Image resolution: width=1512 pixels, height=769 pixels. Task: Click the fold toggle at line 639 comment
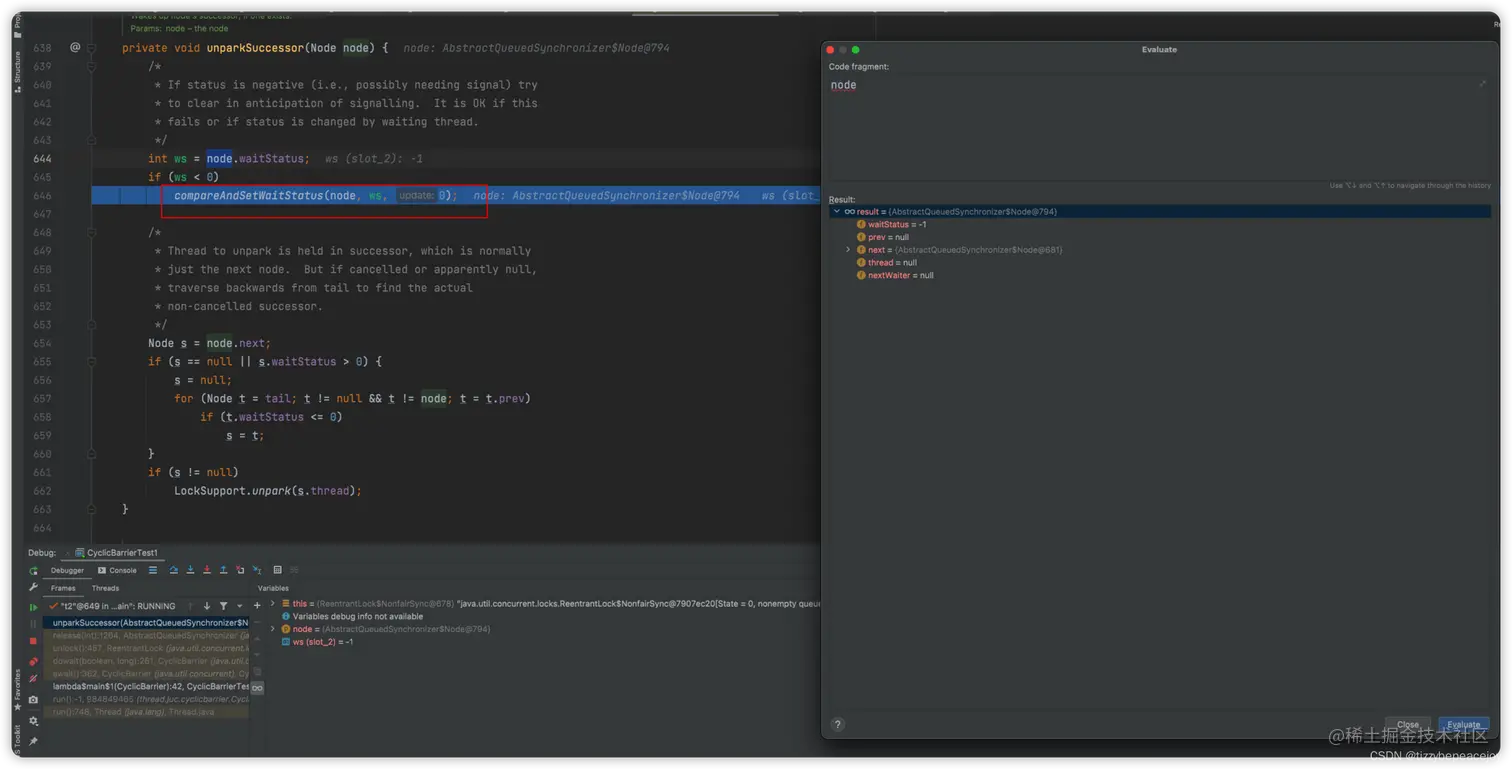point(91,67)
